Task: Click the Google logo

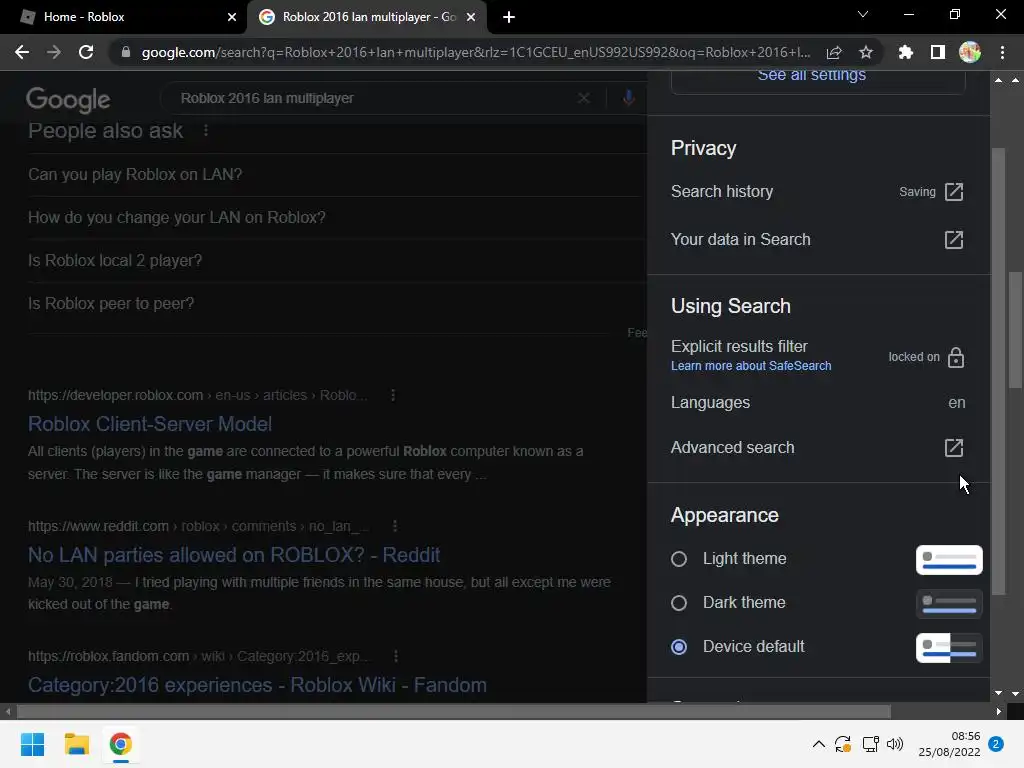Action: [x=68, y=99]
